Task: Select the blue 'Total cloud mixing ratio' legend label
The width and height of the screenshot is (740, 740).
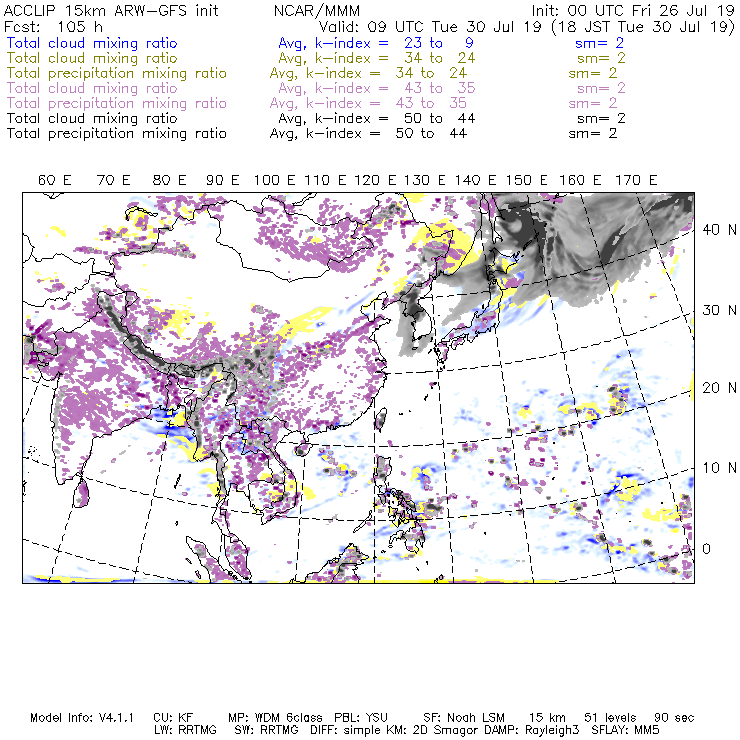Action: pyautogui.click(x=92, y=43)
